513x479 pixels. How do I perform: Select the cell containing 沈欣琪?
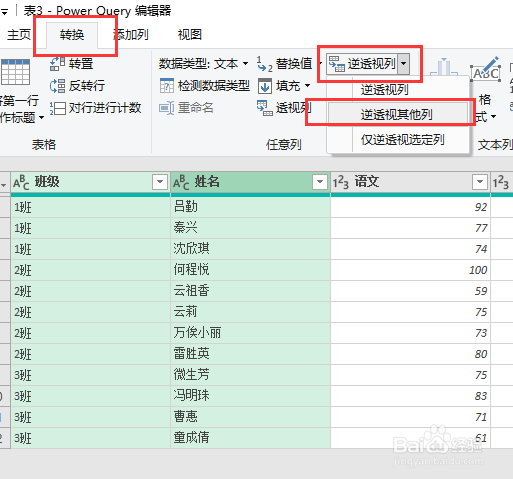coord(250,249)
